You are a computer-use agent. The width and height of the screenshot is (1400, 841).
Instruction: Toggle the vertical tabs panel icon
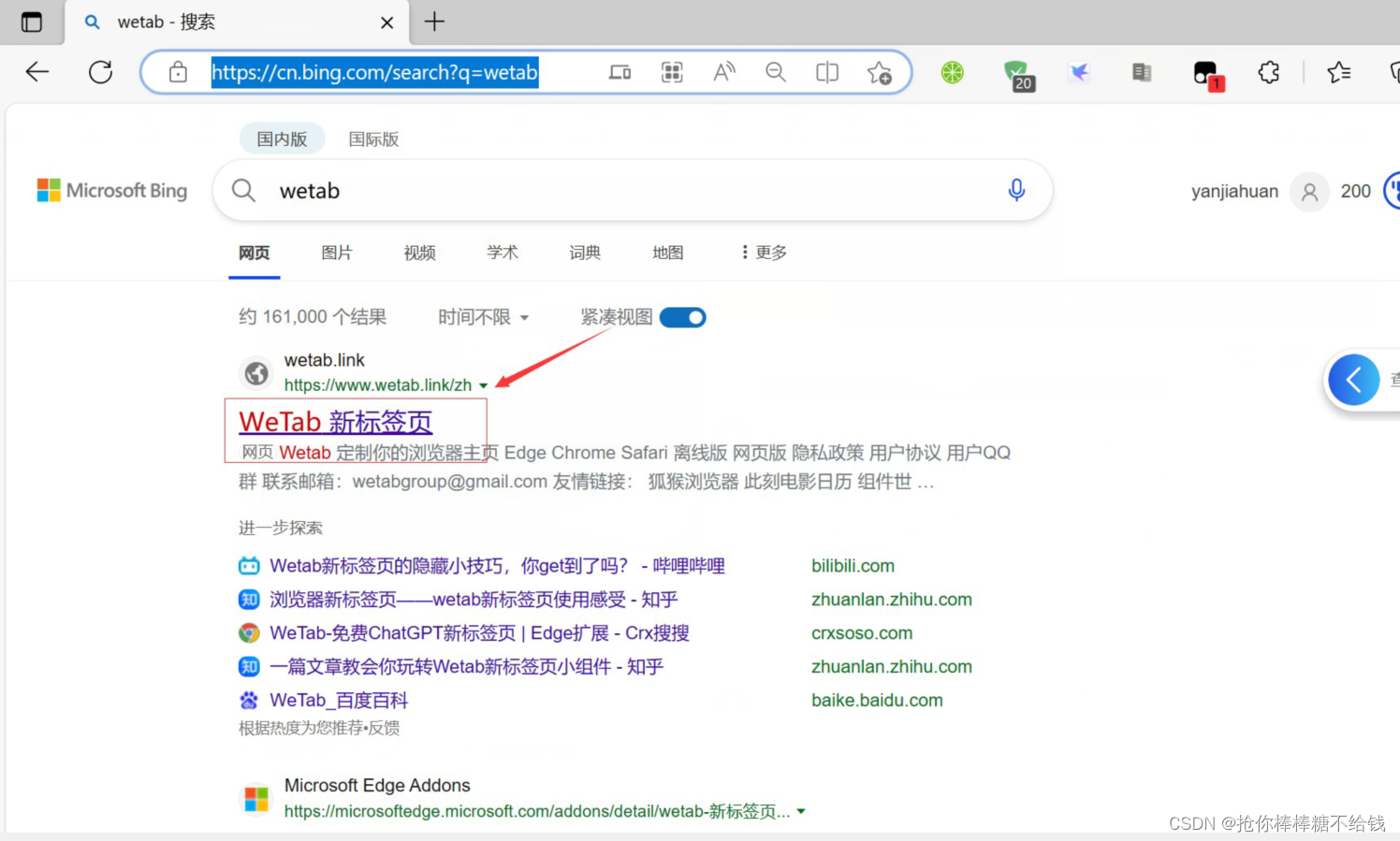coord(32,22)
